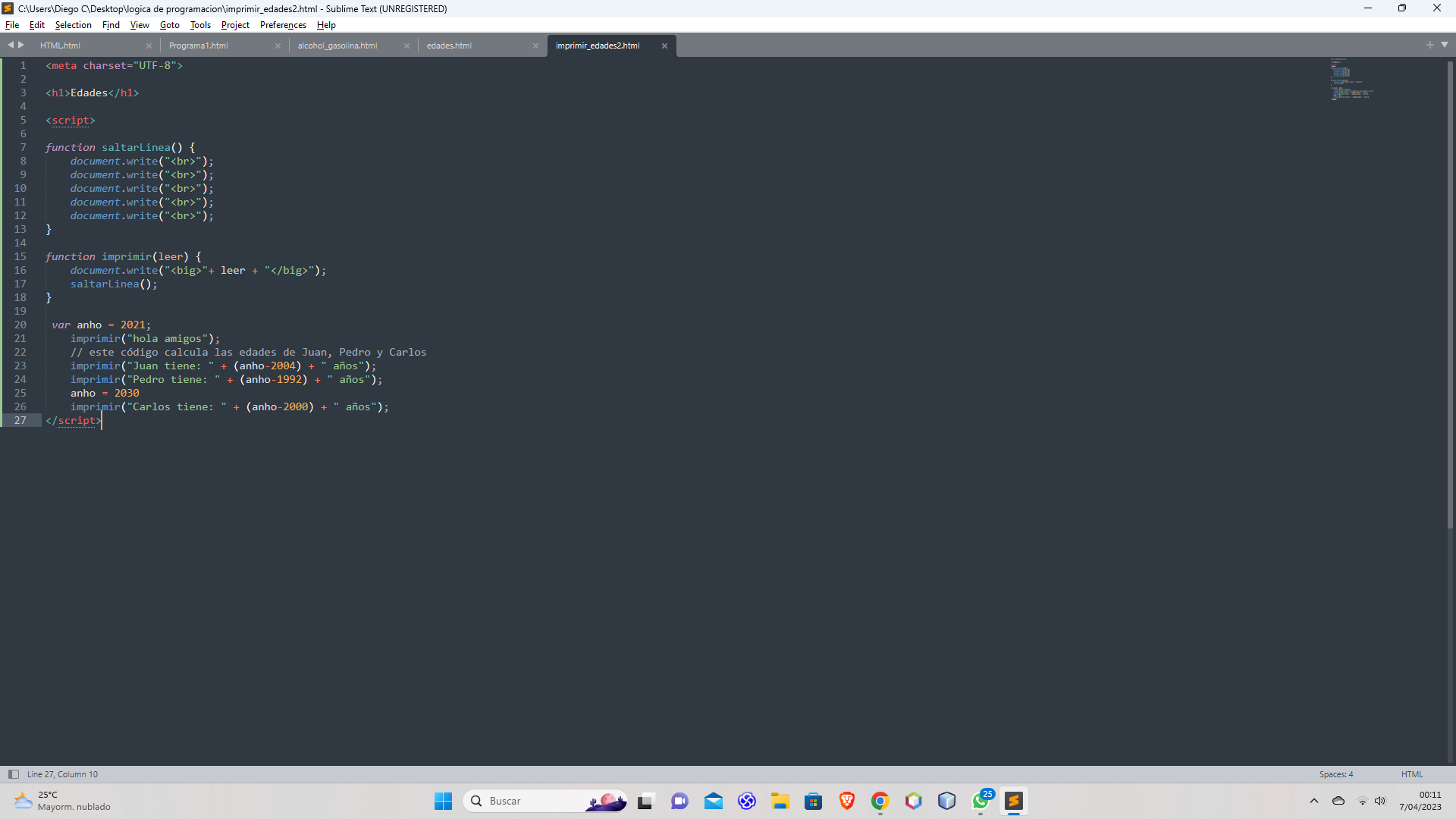
Task: Click the anho = 2030 line
Action: coord(105,393)
